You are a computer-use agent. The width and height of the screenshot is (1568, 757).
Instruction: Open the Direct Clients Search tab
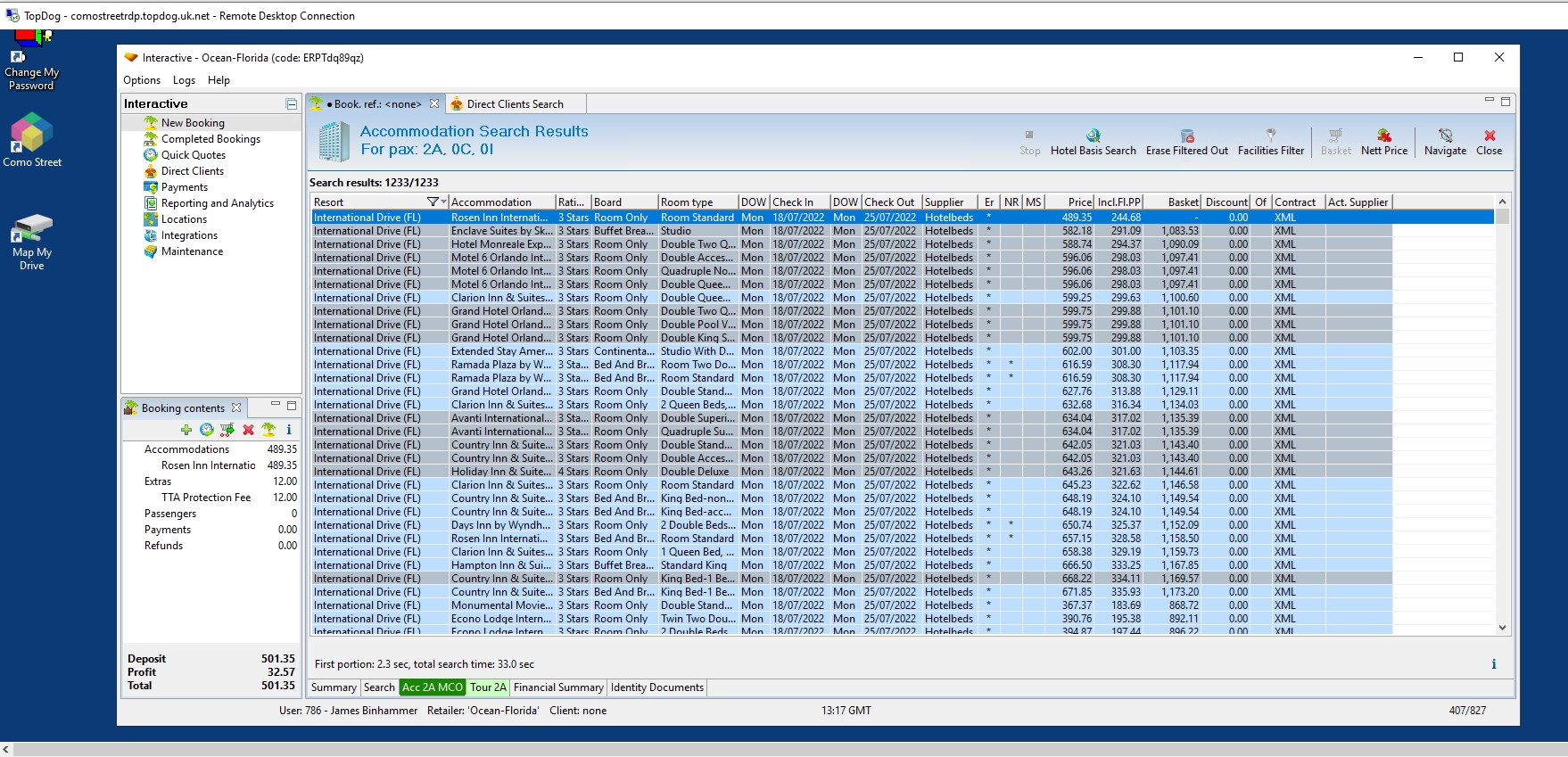pyautogui.click(x=515, y=104)
